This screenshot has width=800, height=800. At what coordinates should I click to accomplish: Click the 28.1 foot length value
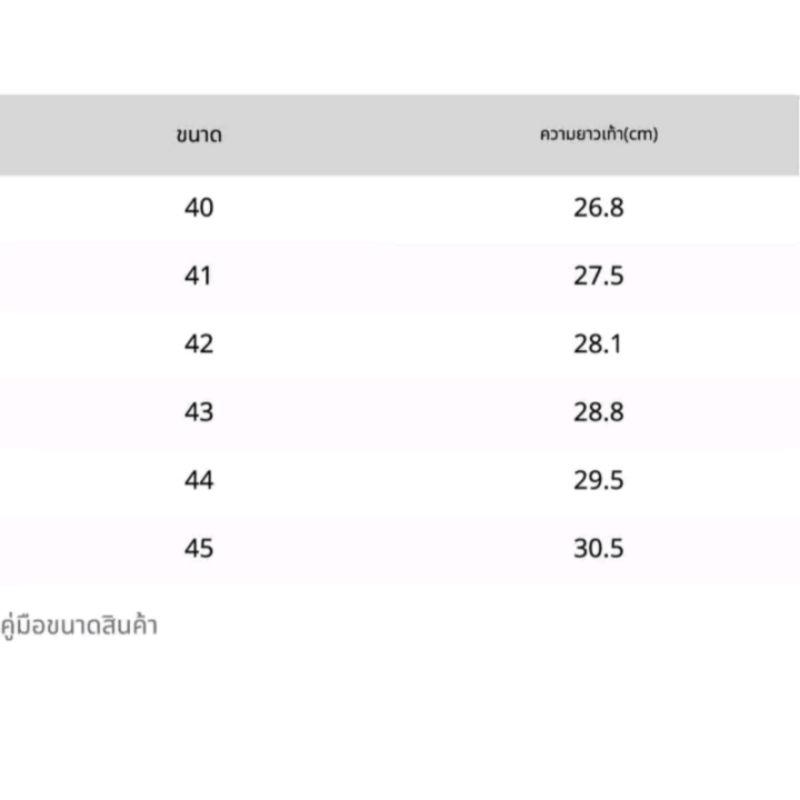point(599,344)
